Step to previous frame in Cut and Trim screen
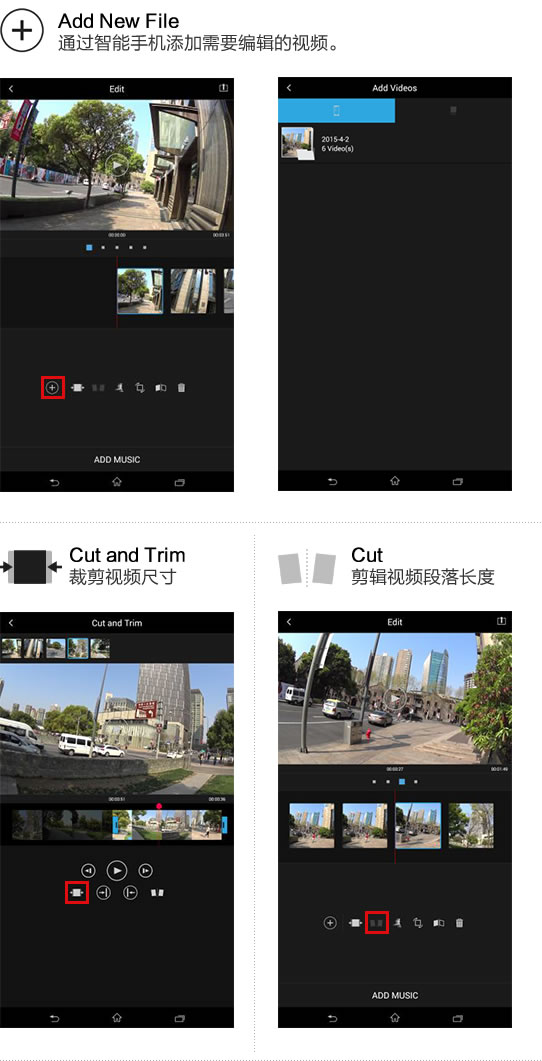The image size is (542, 1061). point(88,870)
